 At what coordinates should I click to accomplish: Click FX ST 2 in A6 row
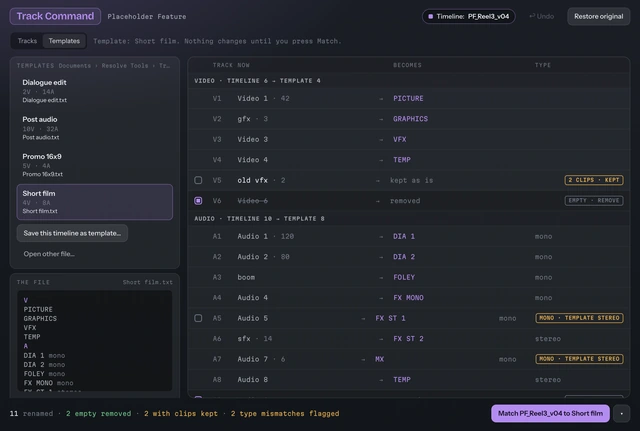(408, 338)
